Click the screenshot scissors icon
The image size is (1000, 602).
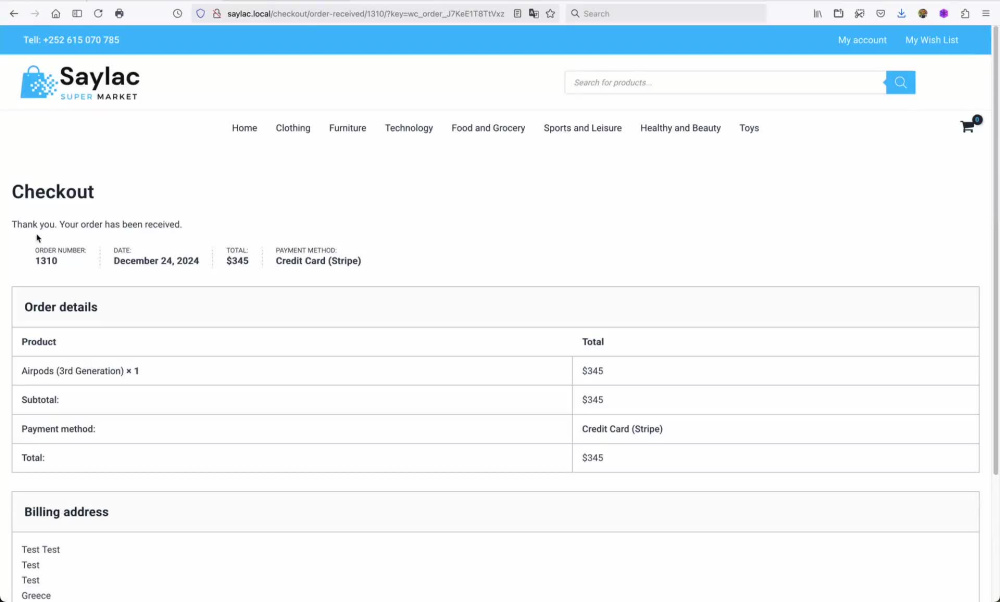click(x=860, y=13)
